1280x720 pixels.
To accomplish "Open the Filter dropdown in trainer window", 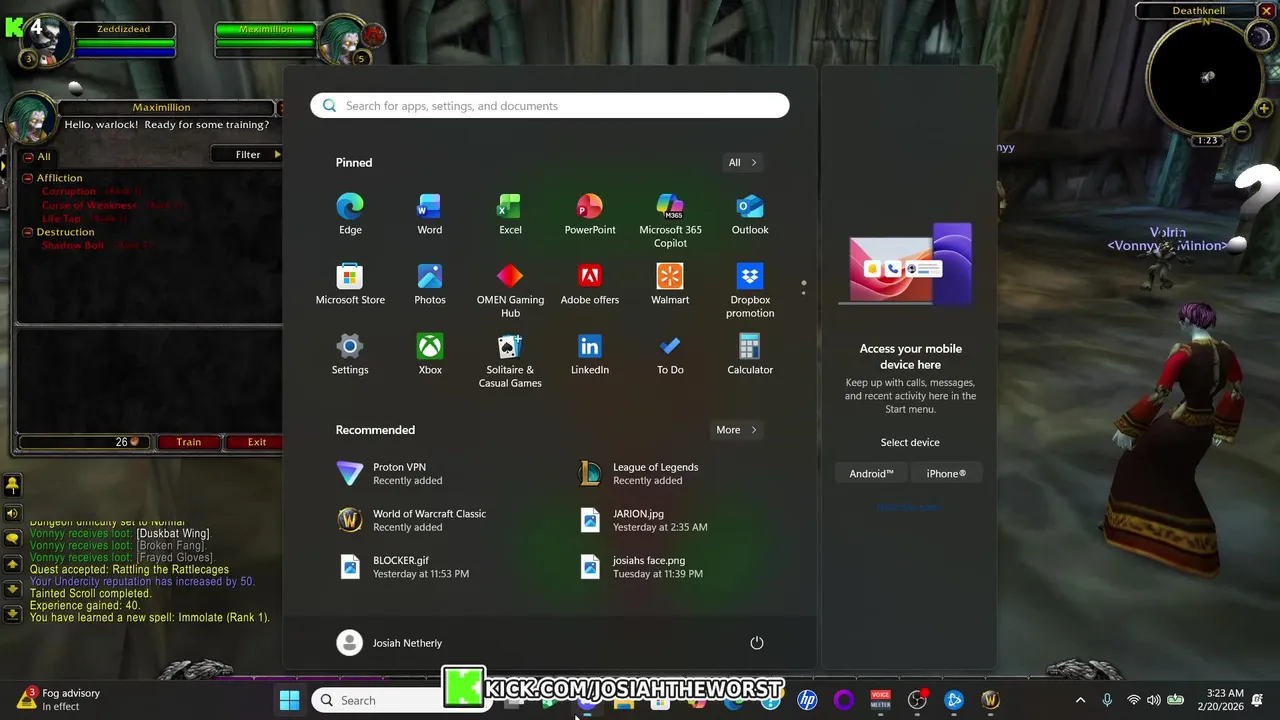I will click(247, 155).
